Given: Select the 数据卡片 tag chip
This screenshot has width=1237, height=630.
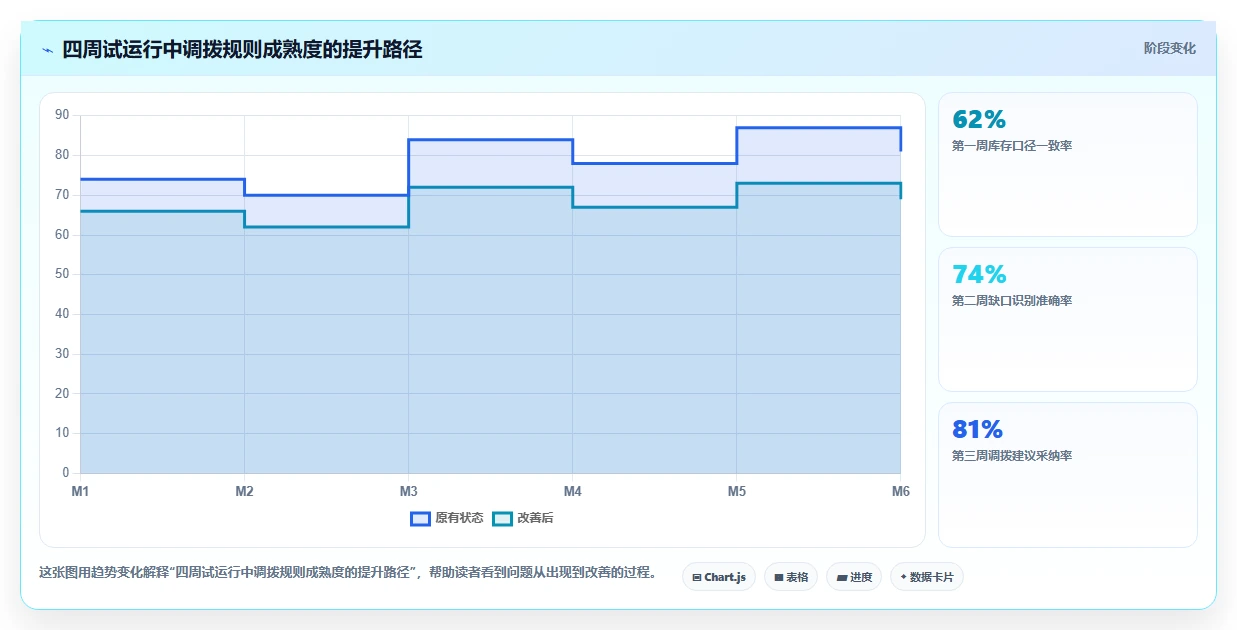Looking at the screenshot, I should 927,577.
